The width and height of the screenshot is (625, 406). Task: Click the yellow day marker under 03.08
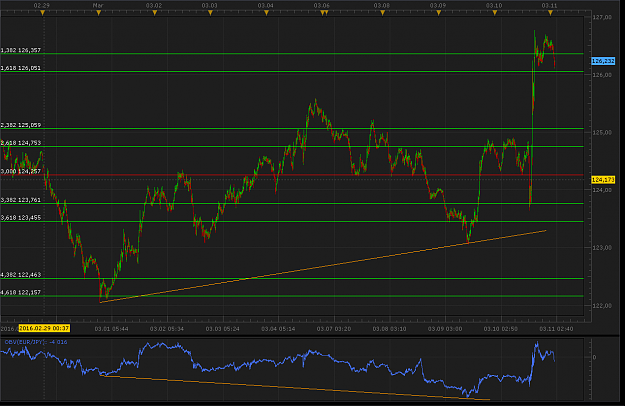pyautogui.click(x=382, y=13)
